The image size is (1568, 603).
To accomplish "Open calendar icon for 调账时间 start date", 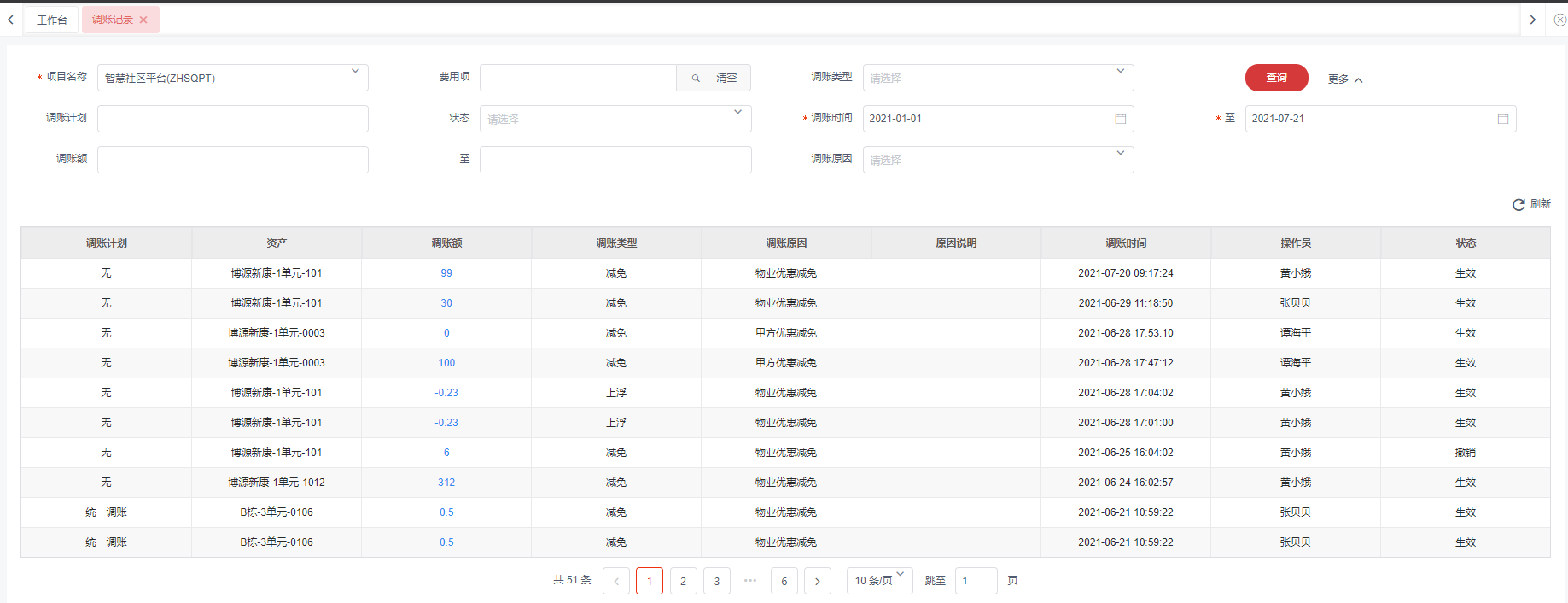I will pos(1120,119).
